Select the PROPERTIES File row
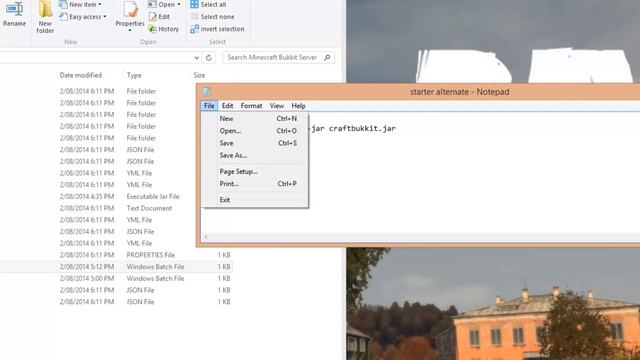Image resolution: width=640 pixels, height=360 pixels. coord(116,255)
